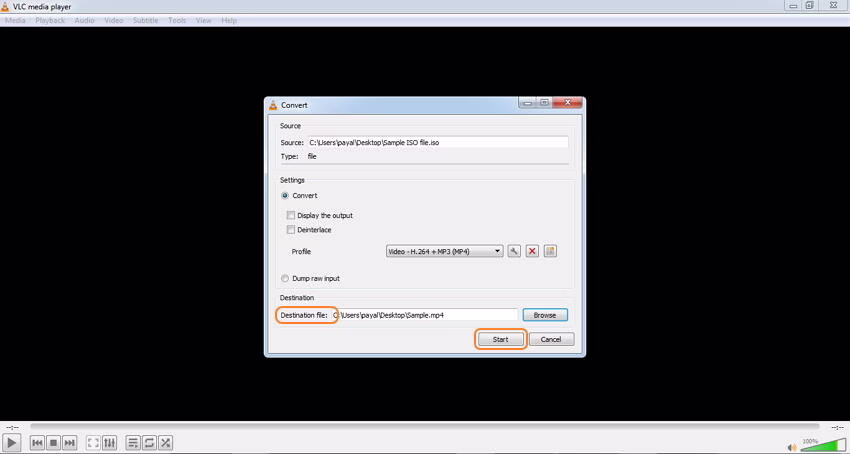This screenshot has width=850, height=454.
Task: Open the View menu
Action: 204,21
